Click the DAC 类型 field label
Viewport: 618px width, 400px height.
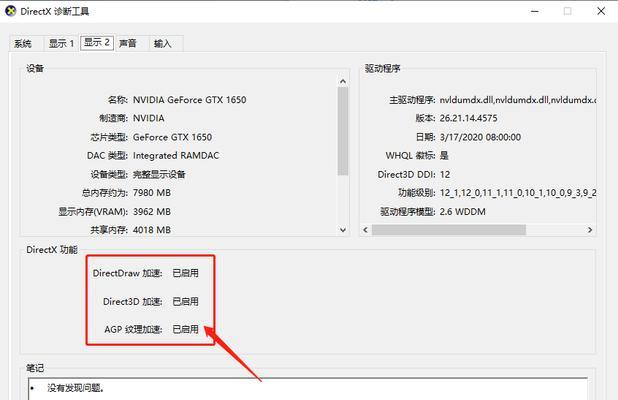pyautogui.click(x=107, y=156)
